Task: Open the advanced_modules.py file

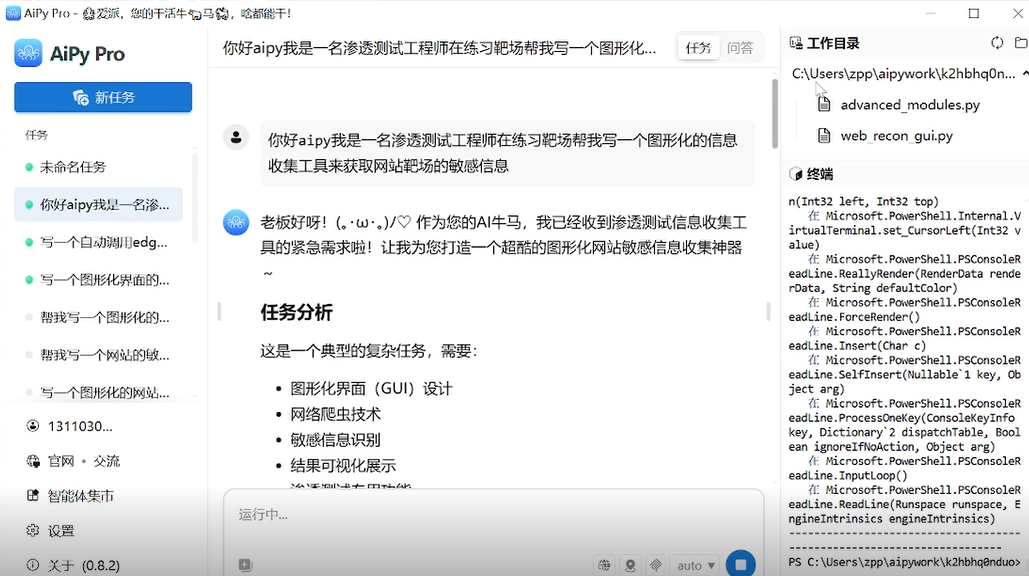Action: 910,105
